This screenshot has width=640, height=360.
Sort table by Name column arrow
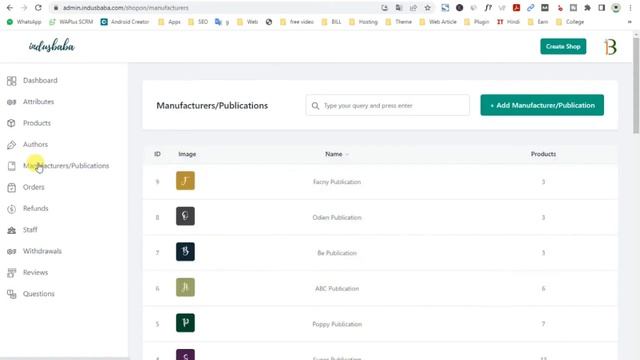(347, 154)
